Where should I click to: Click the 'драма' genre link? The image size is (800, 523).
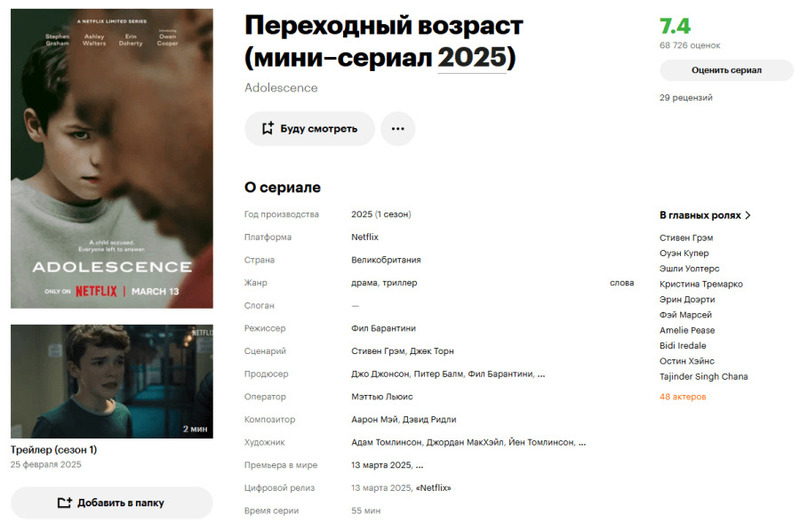click(x=364, y=283)
